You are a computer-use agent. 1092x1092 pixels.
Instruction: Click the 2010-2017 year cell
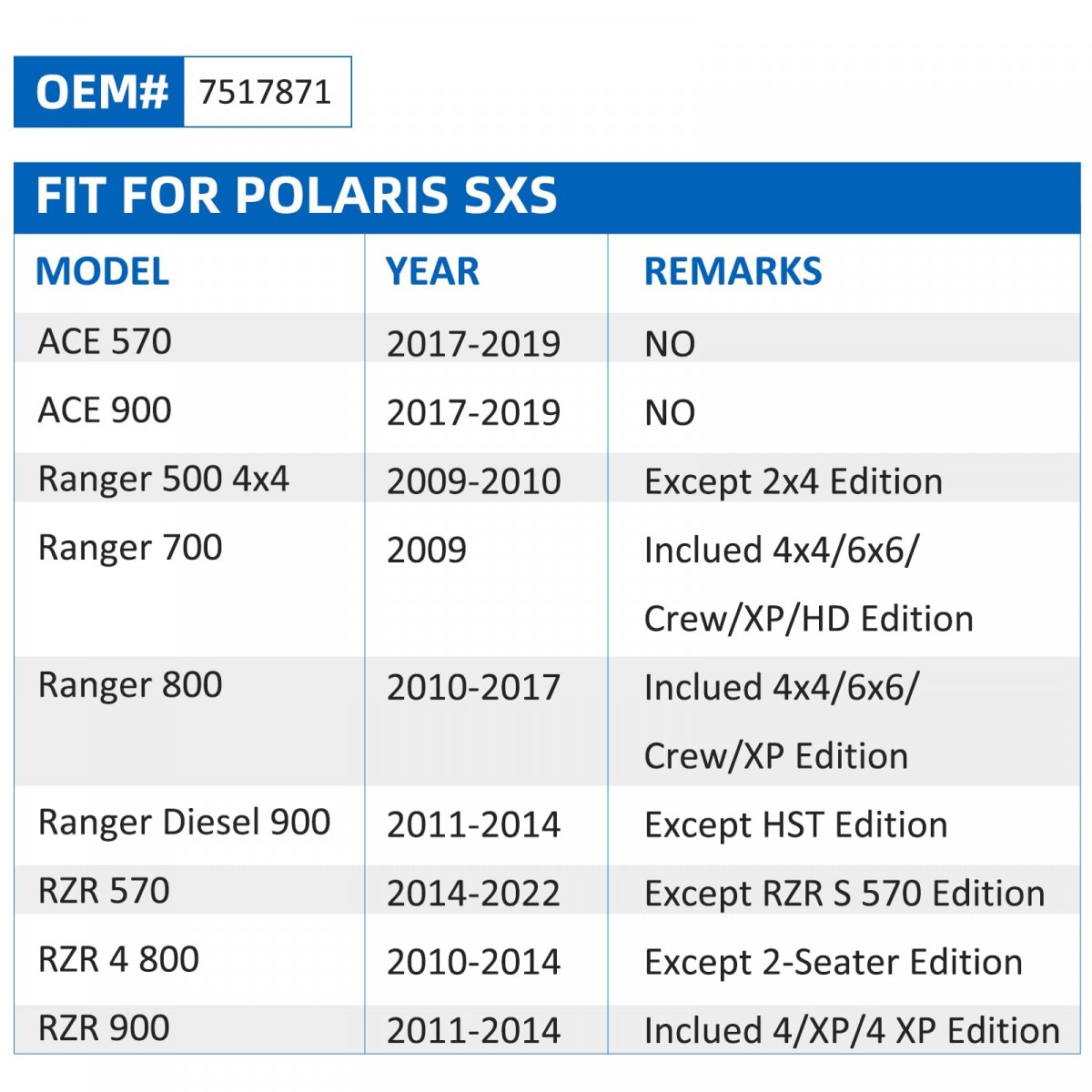click(473, 687)
